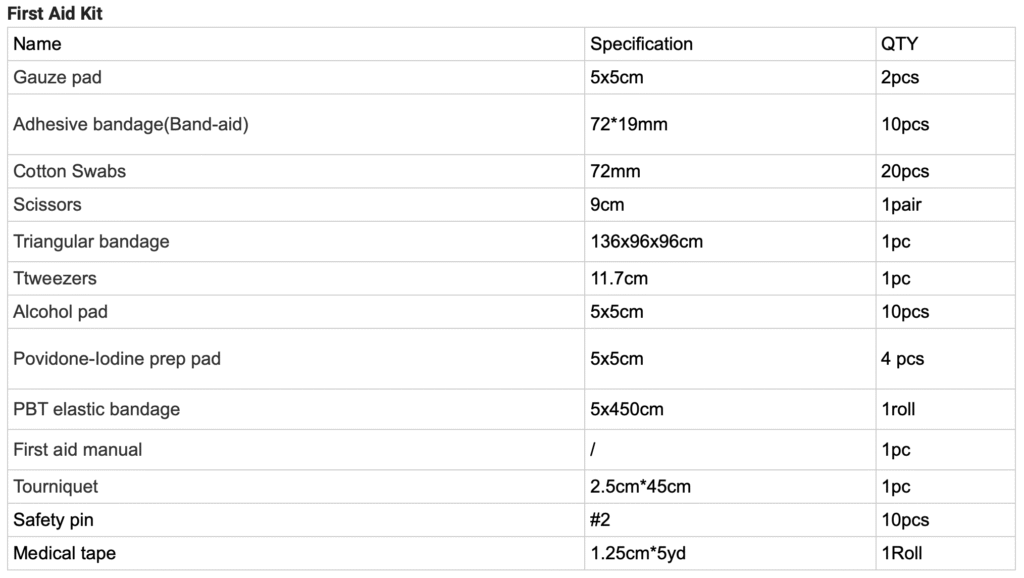1024x578 pixels.
Task: Click the 'Scissors' row name cell
Action: pos(47,204)
